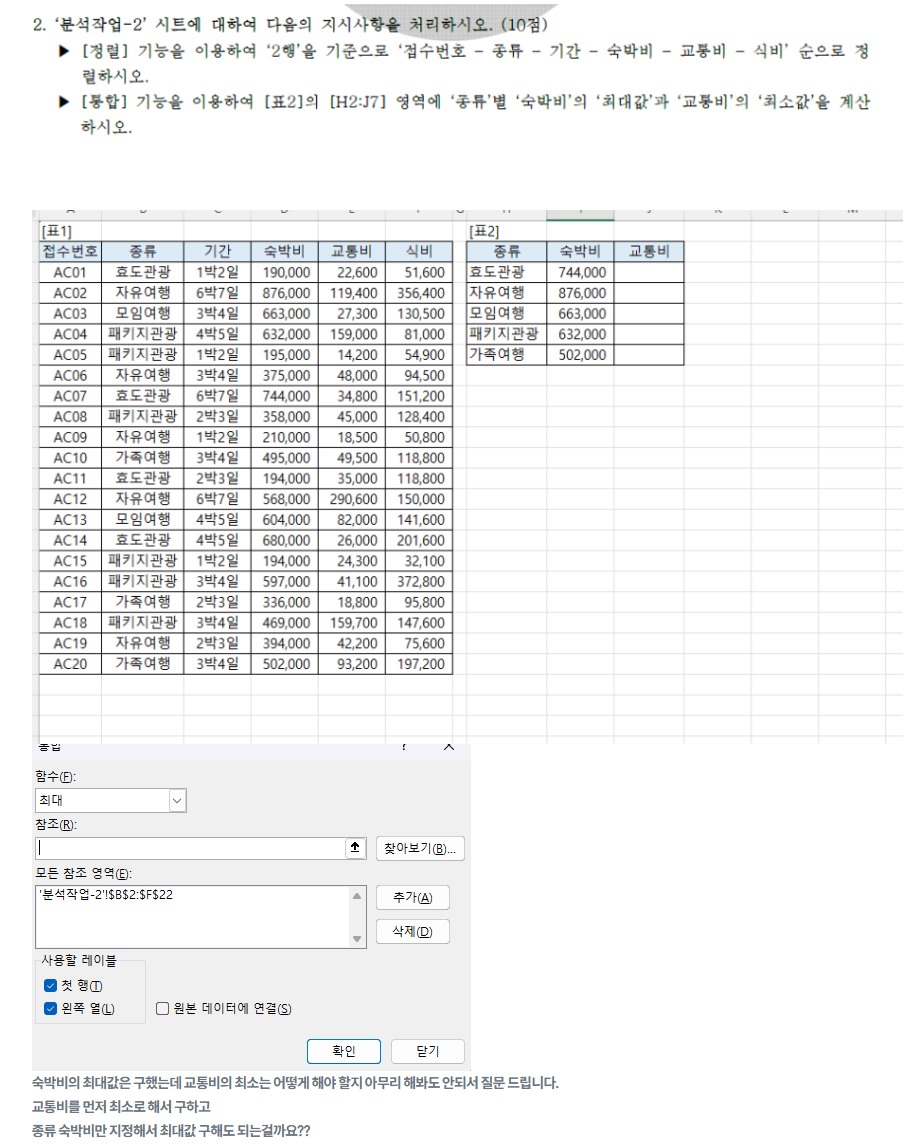Select the '분석작업-2'!$B$2:$F$22 reference entry

[106, 894]
